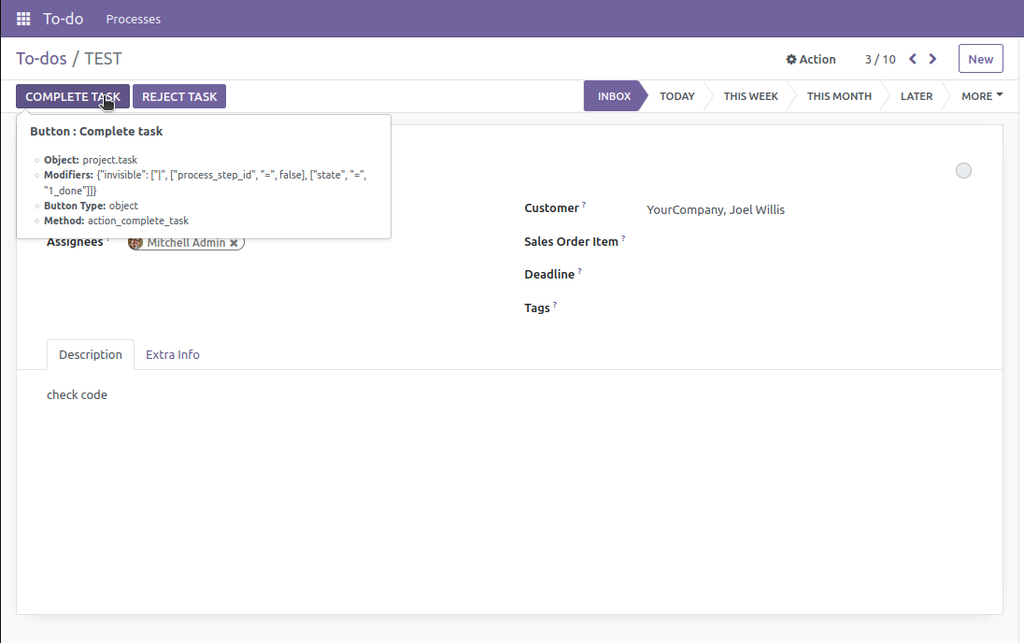The height and width of the screenshot is (643, 1024).
Task: Click Mitchell Admin avatar image
Action: pos(135,243)
